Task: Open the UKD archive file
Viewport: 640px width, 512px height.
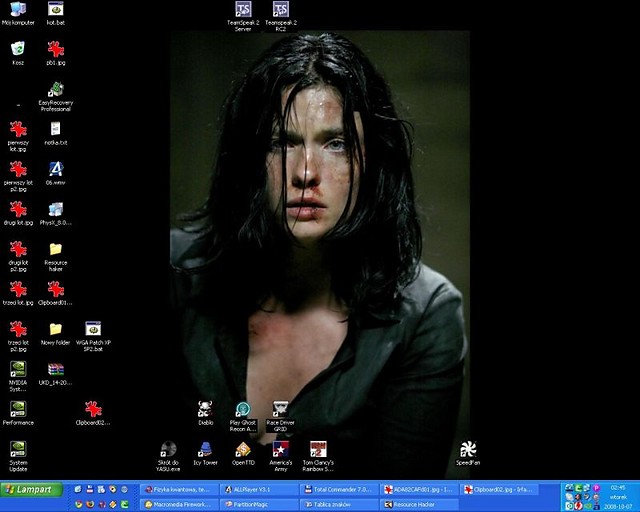Action: coord(56,374)
